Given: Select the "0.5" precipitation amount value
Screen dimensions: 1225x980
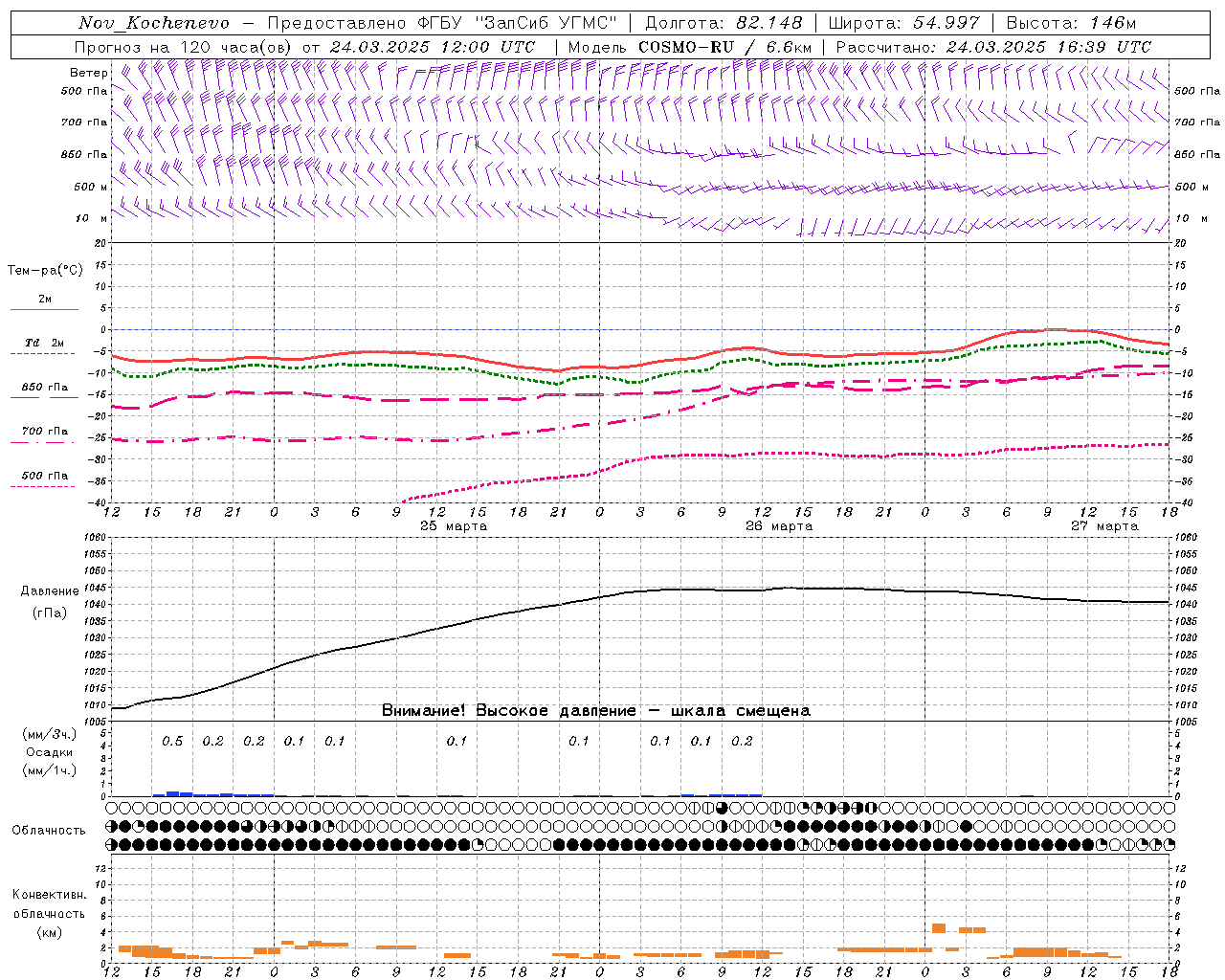Looking at the screenshot, I should 172,742.
